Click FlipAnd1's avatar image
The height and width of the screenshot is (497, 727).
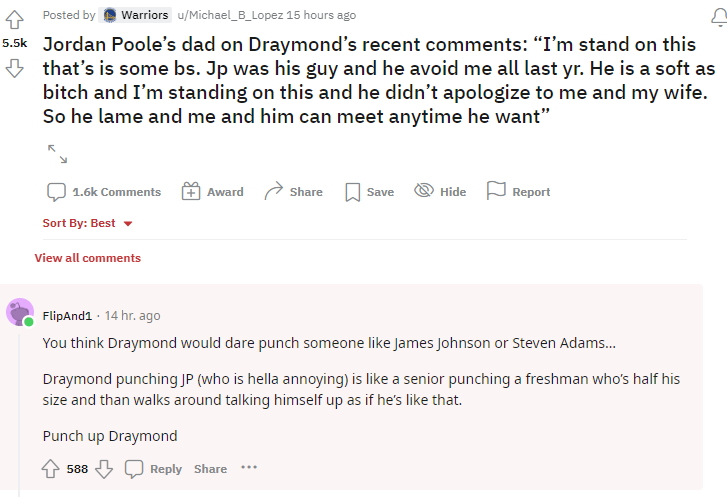(20, 312)
